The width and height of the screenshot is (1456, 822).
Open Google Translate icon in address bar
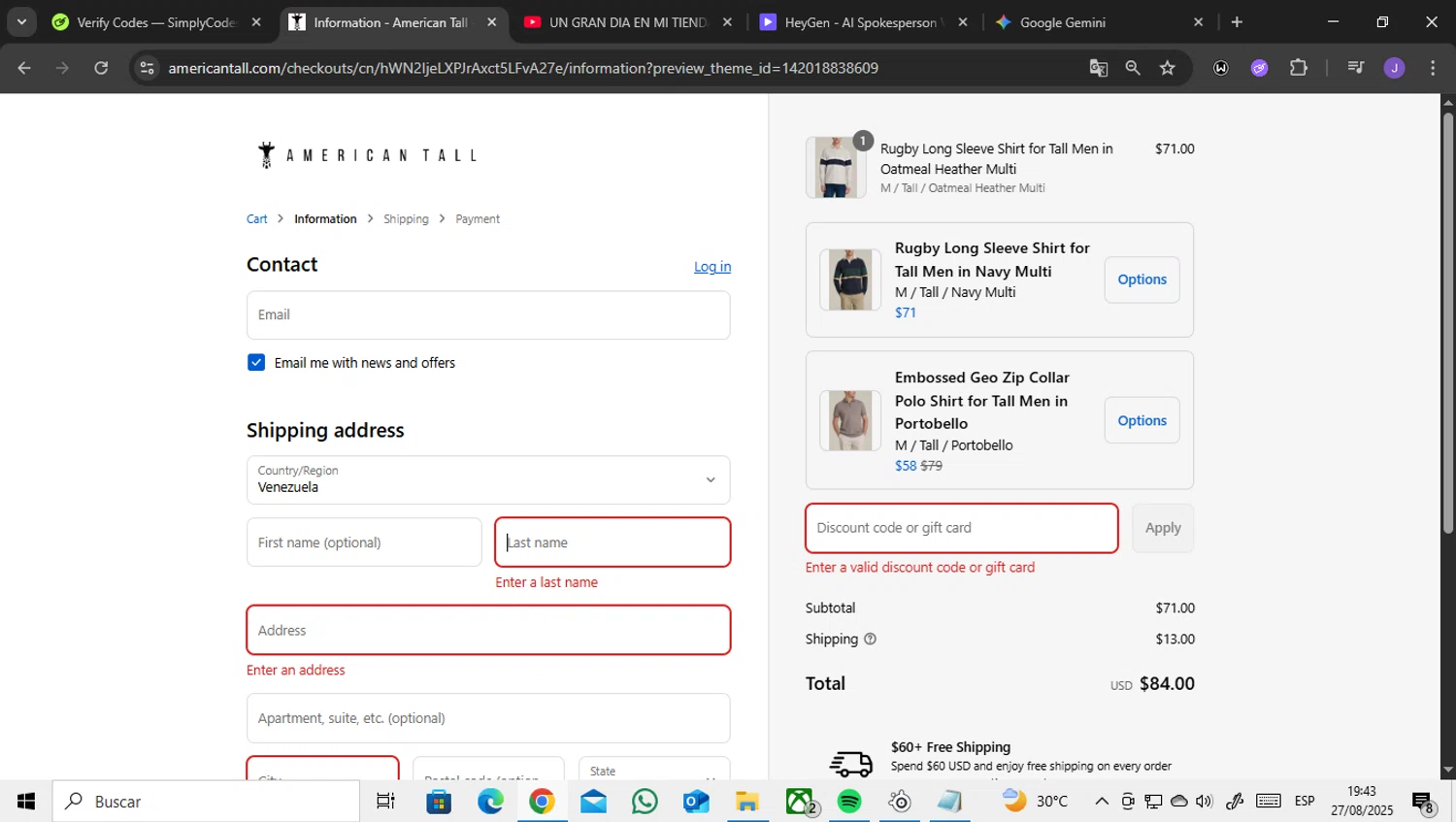pyautogui.click(x=1098, y=68)
